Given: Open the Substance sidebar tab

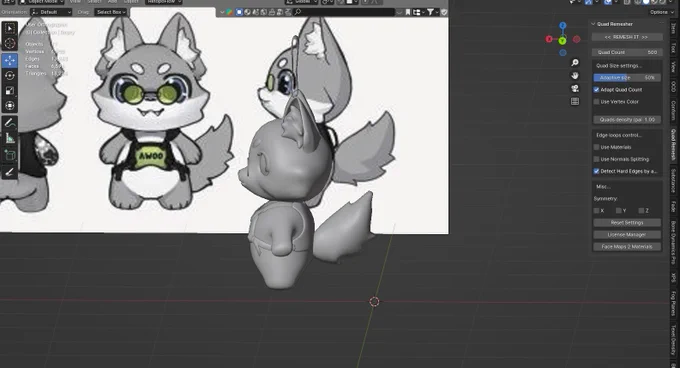Looking at the screenshot, I should (x=673, y=181).
